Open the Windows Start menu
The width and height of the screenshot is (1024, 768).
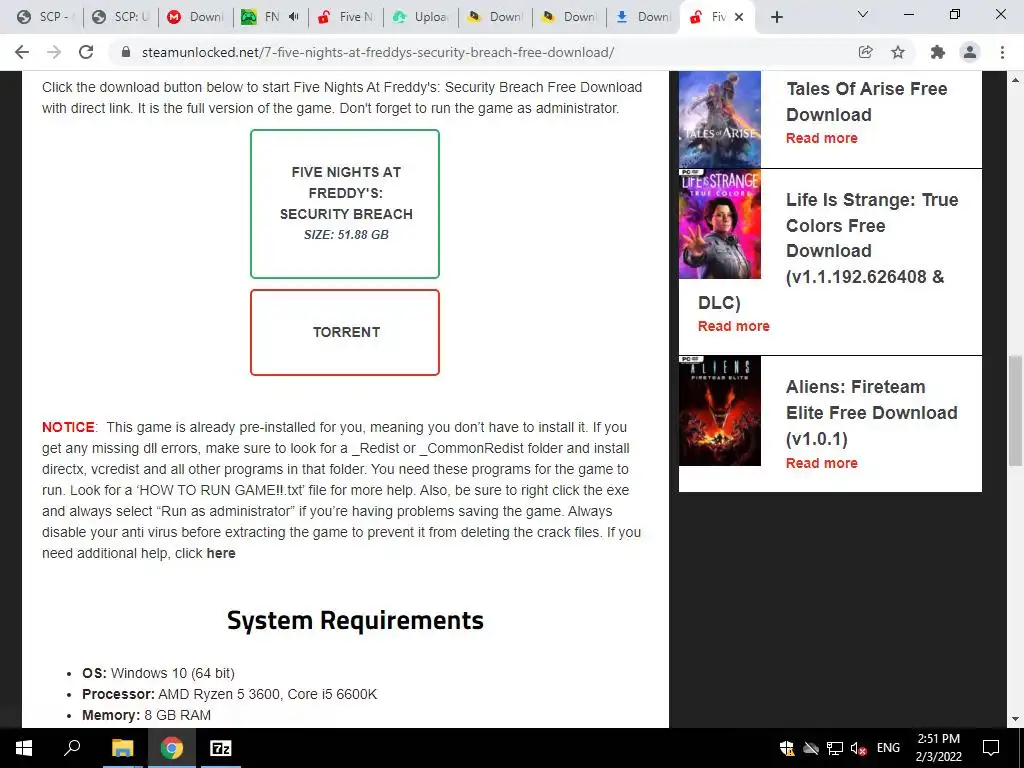pyautogui.click(x=24, y=748)
